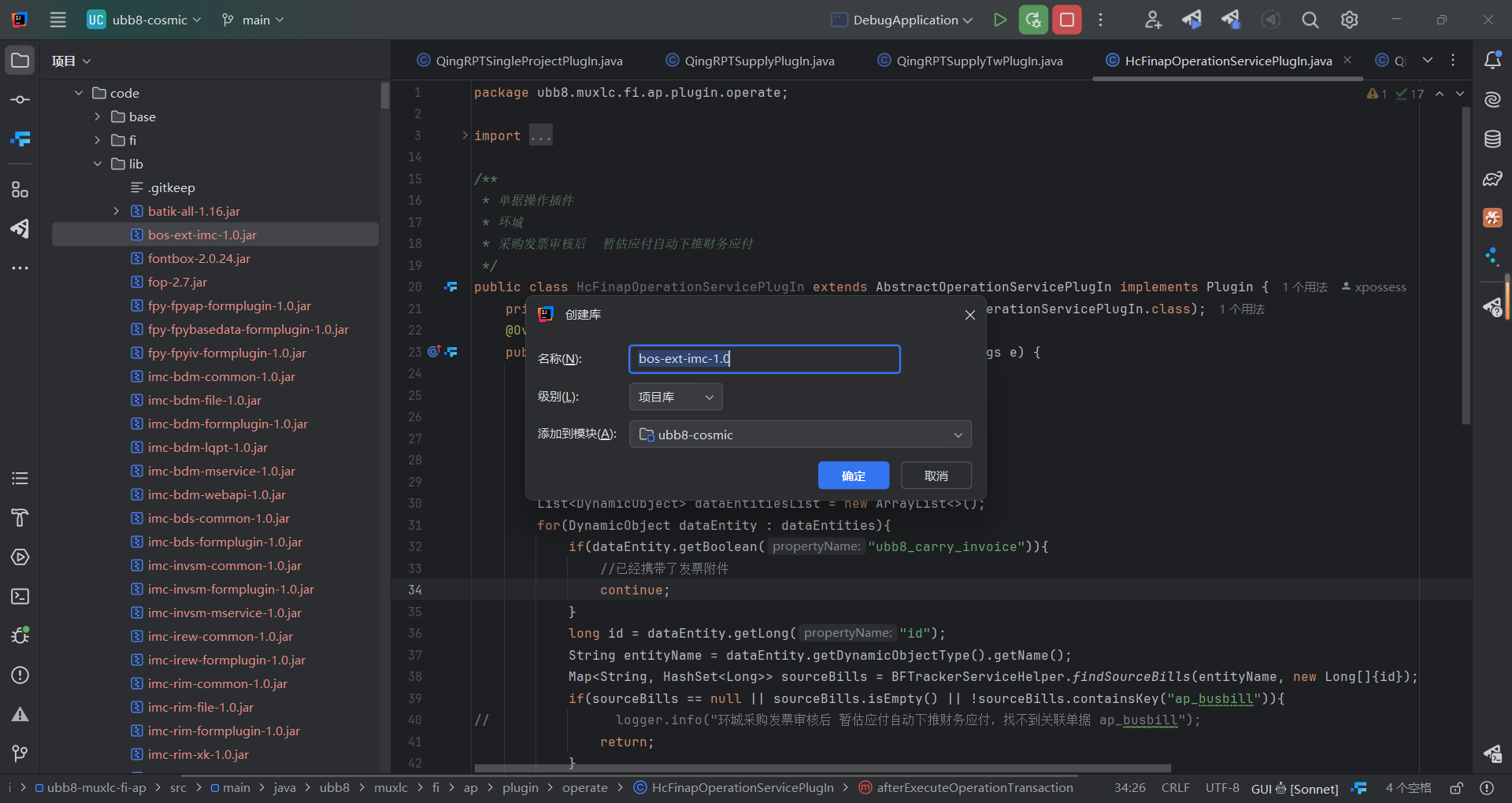
Task: Click the rerun debug green button
Action: click(1033, 20)
